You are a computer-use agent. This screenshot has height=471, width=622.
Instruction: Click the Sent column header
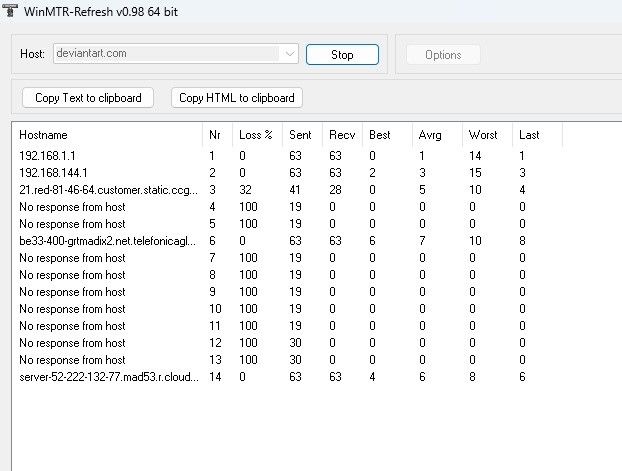click(300, 135)
